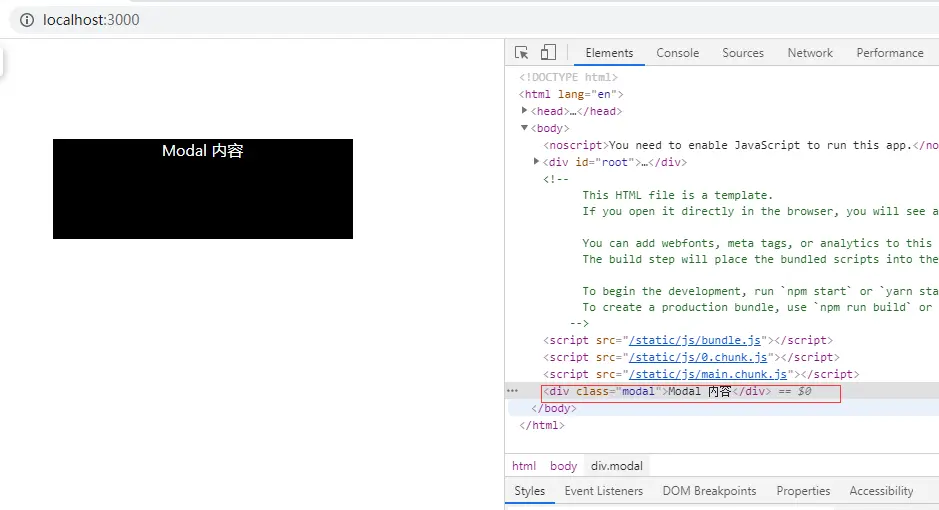Select html in the breadcrumb bar
Viewport: 939px width, 510px height.
pos(524,466)
